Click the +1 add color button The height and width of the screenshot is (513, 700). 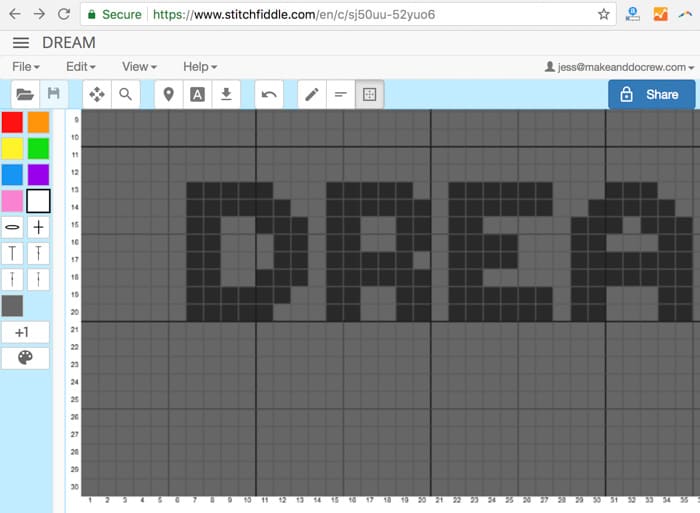(x=25, y=332)
